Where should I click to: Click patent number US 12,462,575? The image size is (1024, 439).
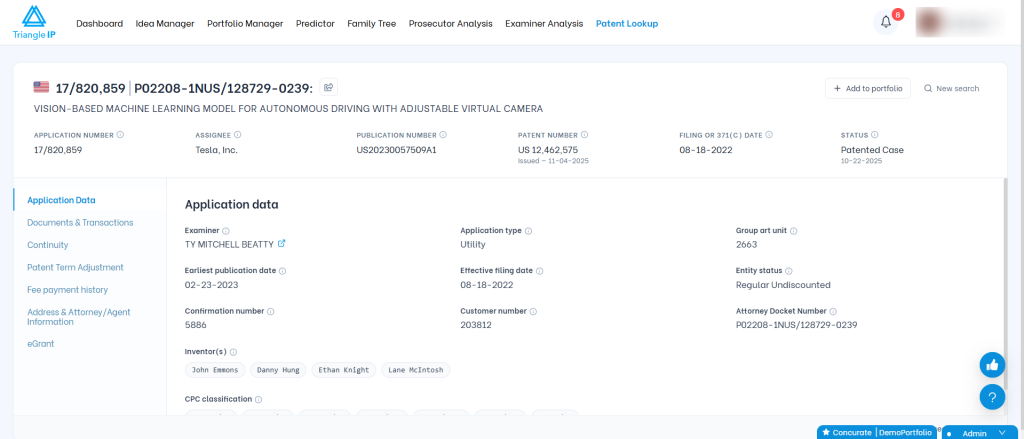pyautogui.click(x=547, y=150)
